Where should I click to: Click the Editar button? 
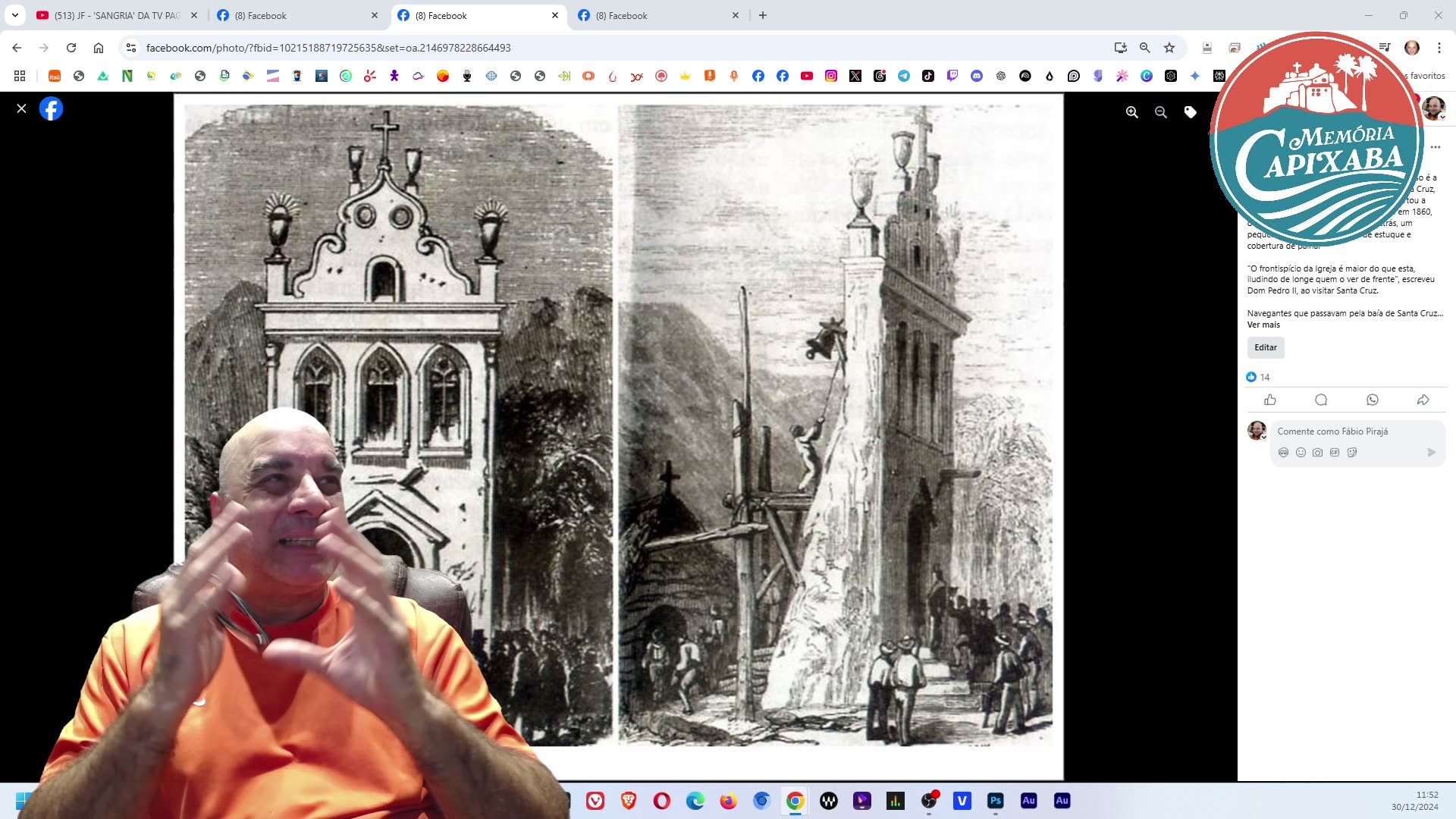coord(1266,347)
